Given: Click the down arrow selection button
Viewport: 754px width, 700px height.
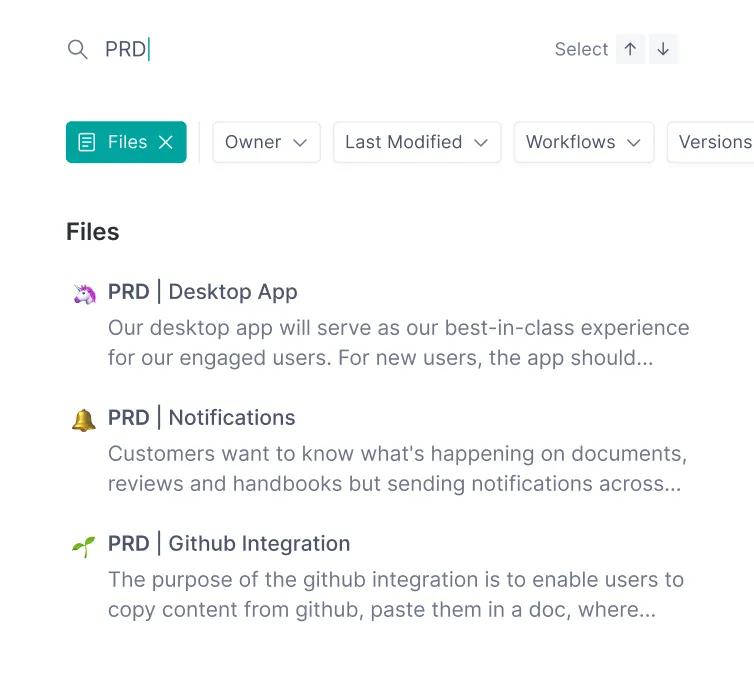Looking at the screenshot, I should (x=663, y=49).
